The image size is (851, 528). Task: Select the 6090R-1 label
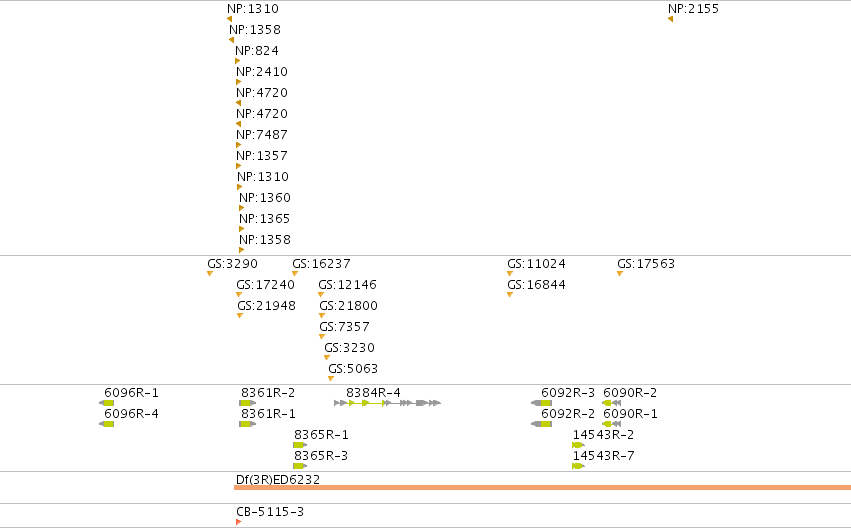[x=630, y=414]
